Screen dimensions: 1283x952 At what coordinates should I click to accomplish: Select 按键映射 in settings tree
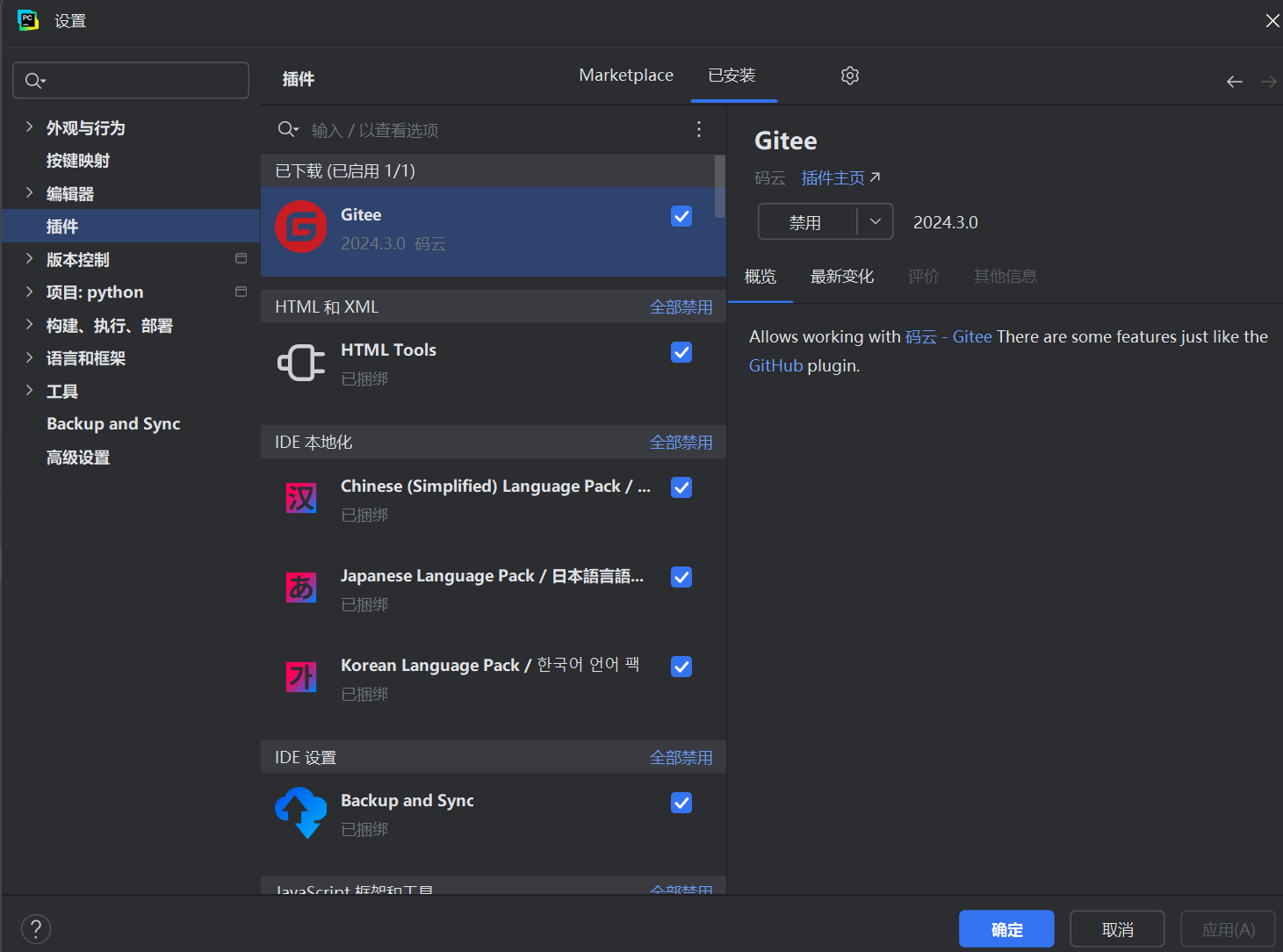coord(131,160)
